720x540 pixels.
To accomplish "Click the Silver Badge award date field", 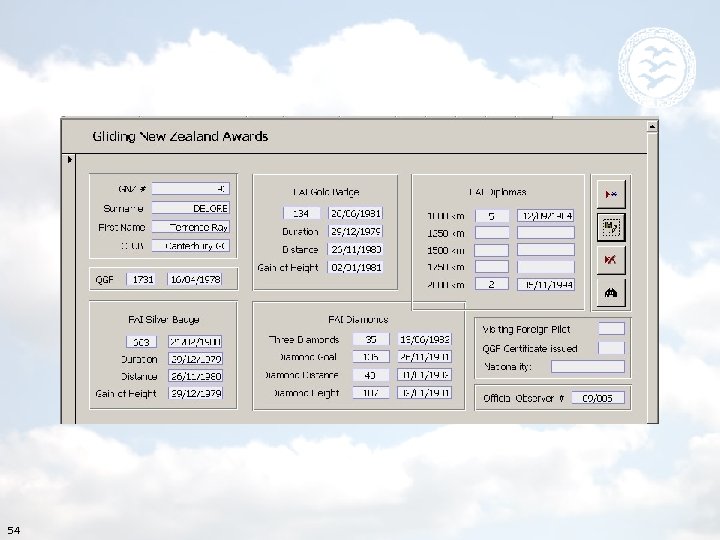I will (x=196, y=342).
